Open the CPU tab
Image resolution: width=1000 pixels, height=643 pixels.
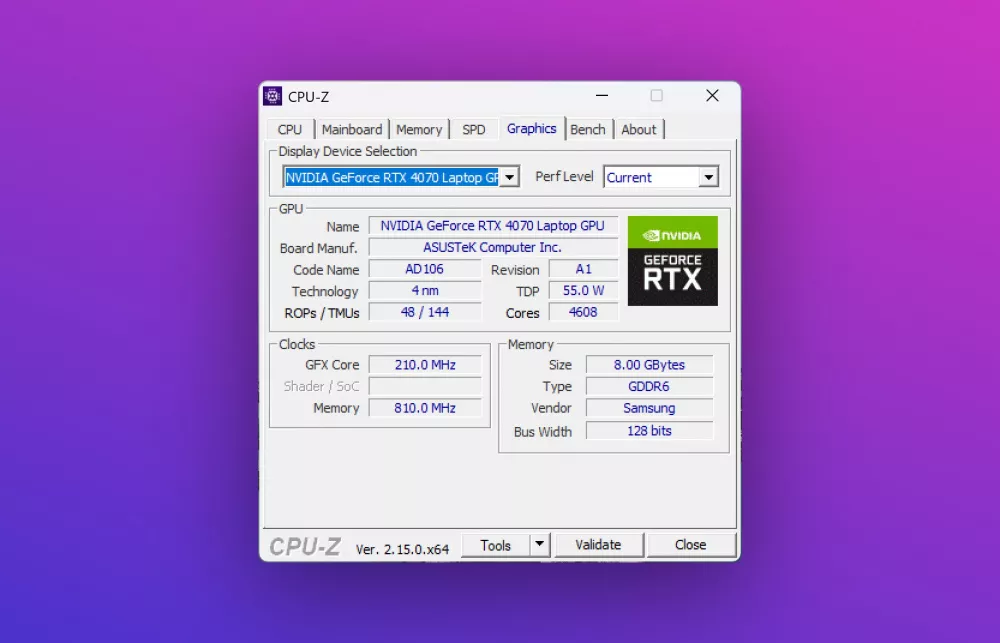tap(290, 129)
